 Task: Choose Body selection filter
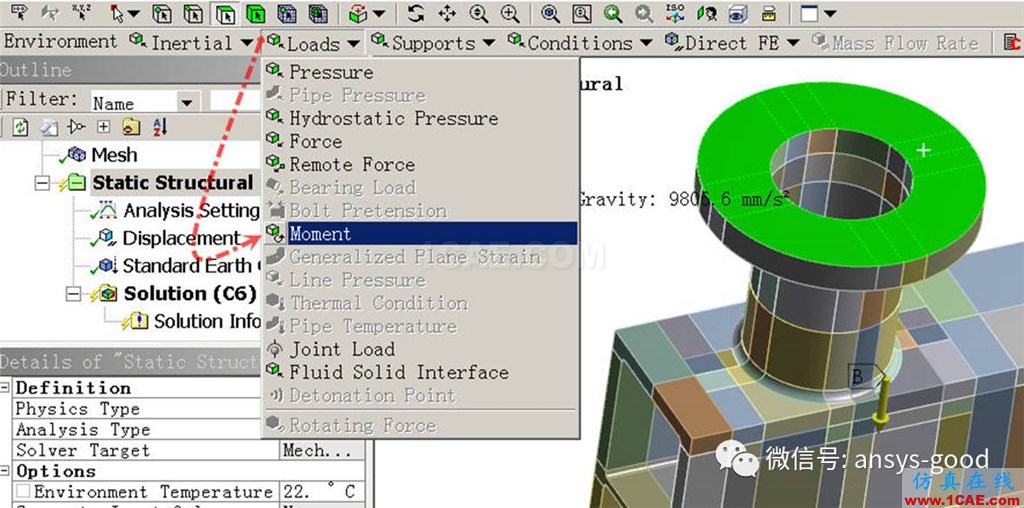(255, 13)
